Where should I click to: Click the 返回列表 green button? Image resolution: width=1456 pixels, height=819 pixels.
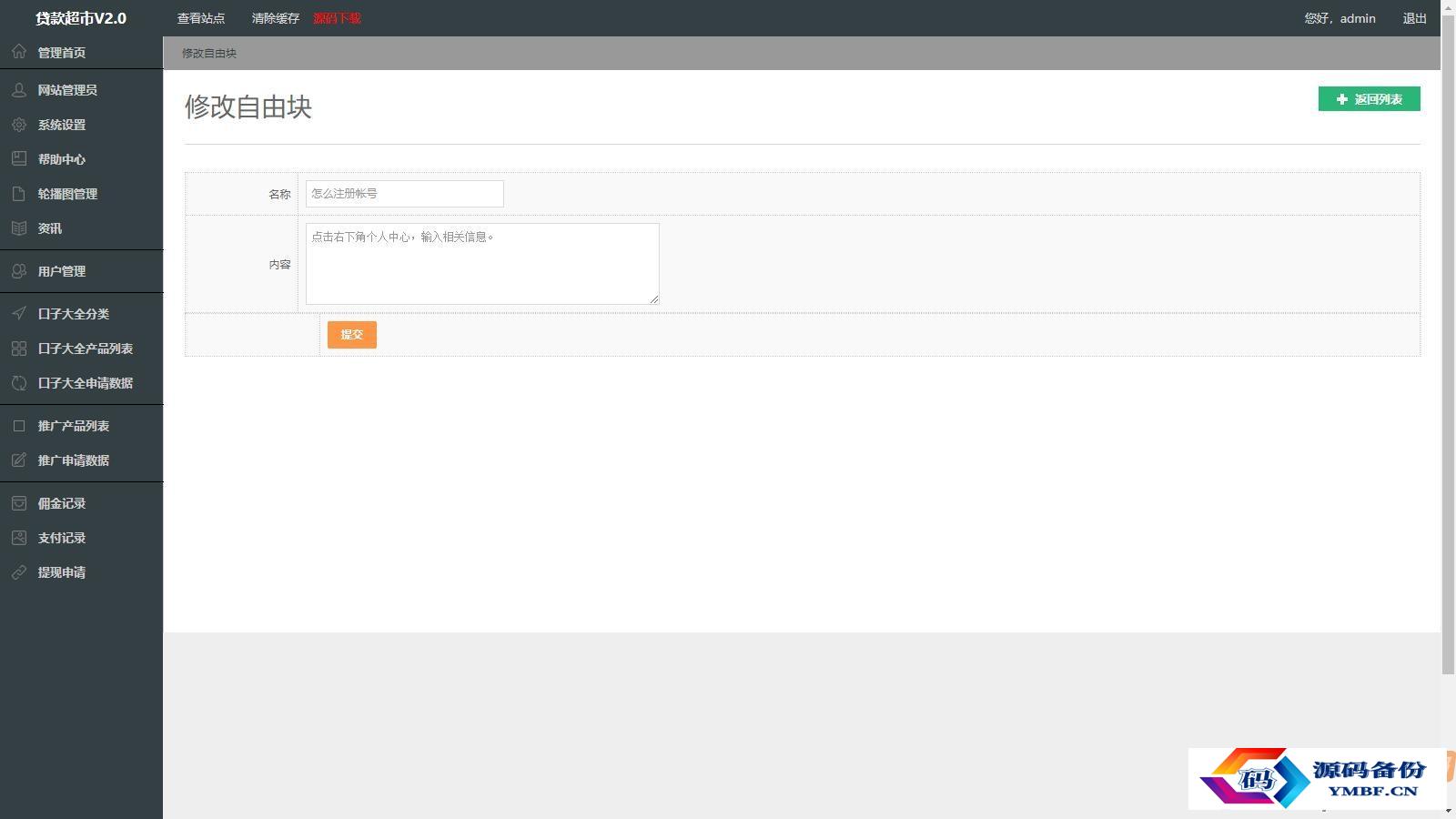[1369, 99]
